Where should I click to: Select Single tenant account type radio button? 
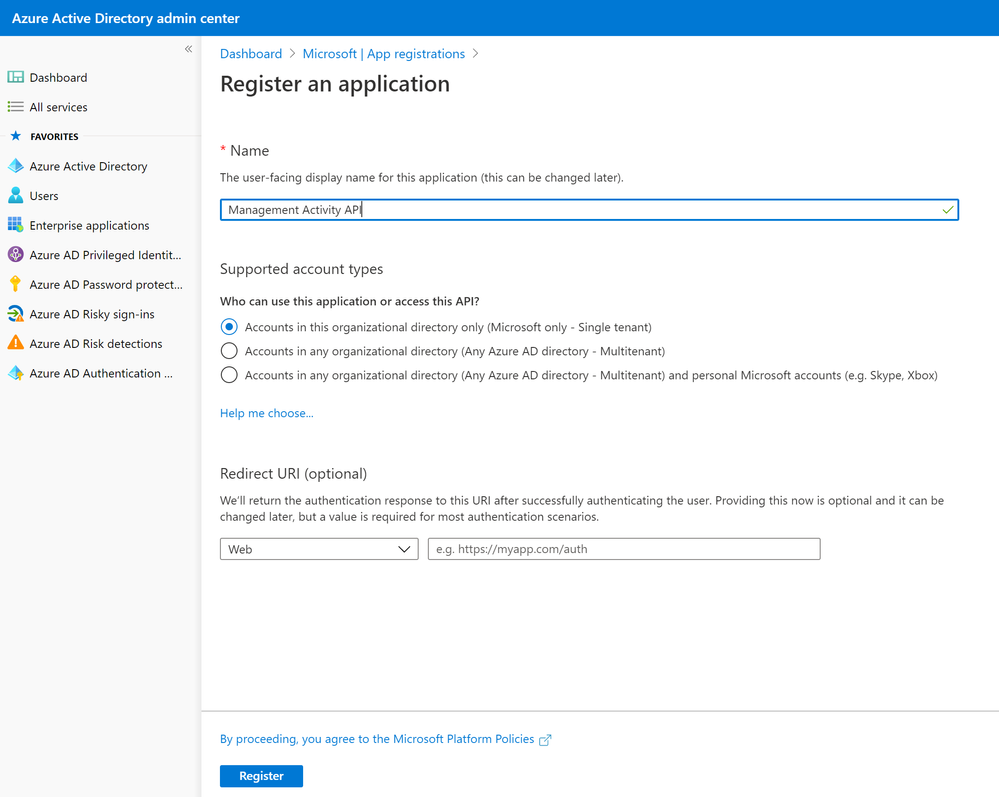pos(229,327)
